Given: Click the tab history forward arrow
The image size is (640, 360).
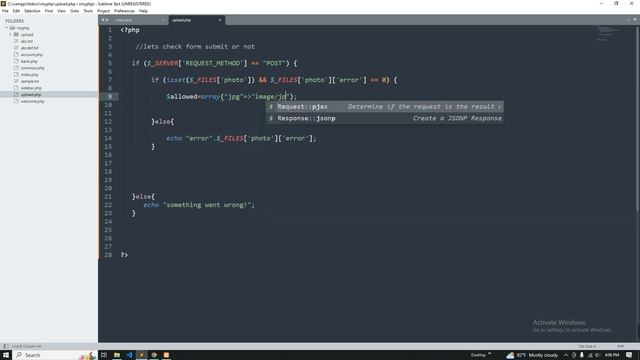Looking at the screenshot, I should click(107, 20).
